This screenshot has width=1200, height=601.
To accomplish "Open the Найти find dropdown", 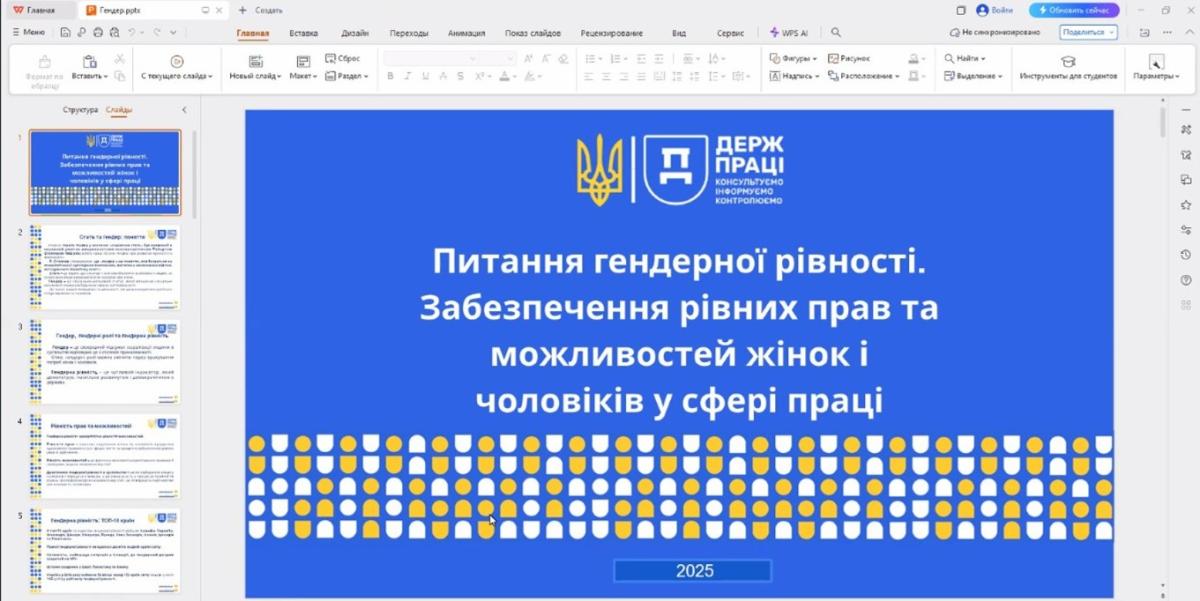I will click(x=964, y=58).
